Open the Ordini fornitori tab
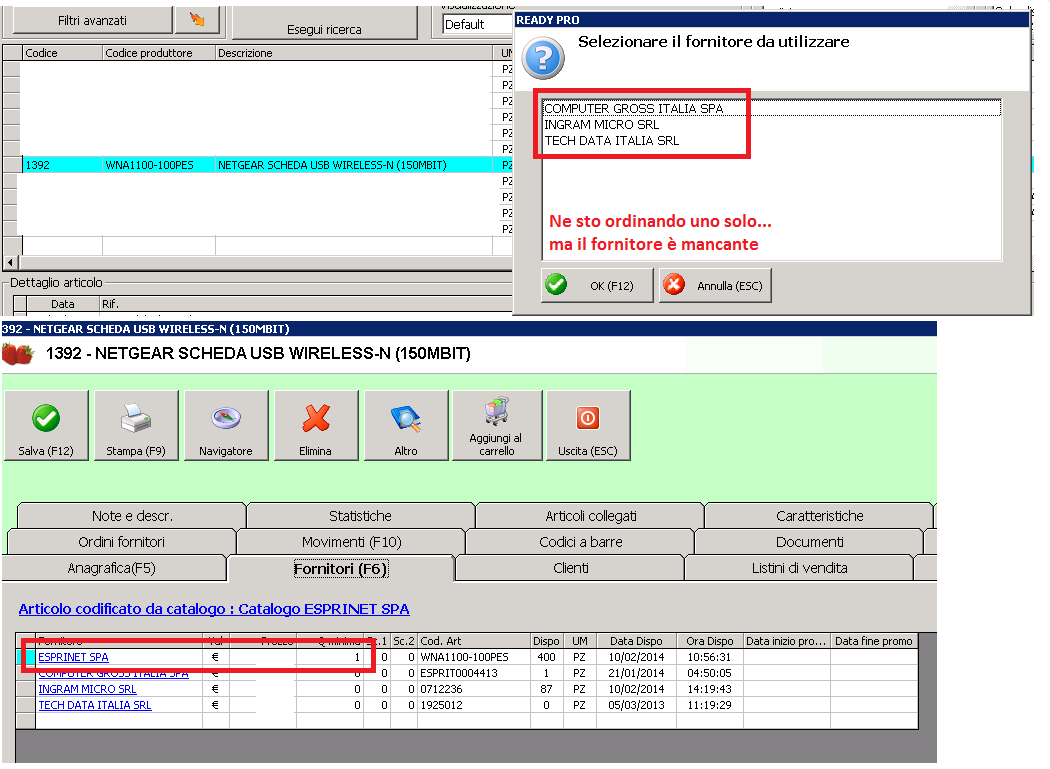Viewport: 1050px width, 769px height. click(121, 542)
